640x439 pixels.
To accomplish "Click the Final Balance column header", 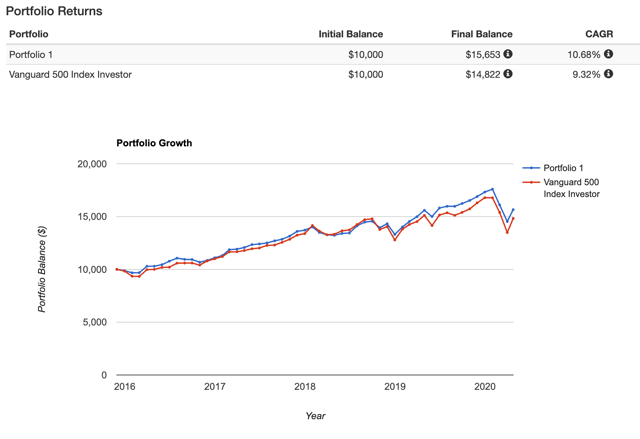I will click(x=482, y=34).
